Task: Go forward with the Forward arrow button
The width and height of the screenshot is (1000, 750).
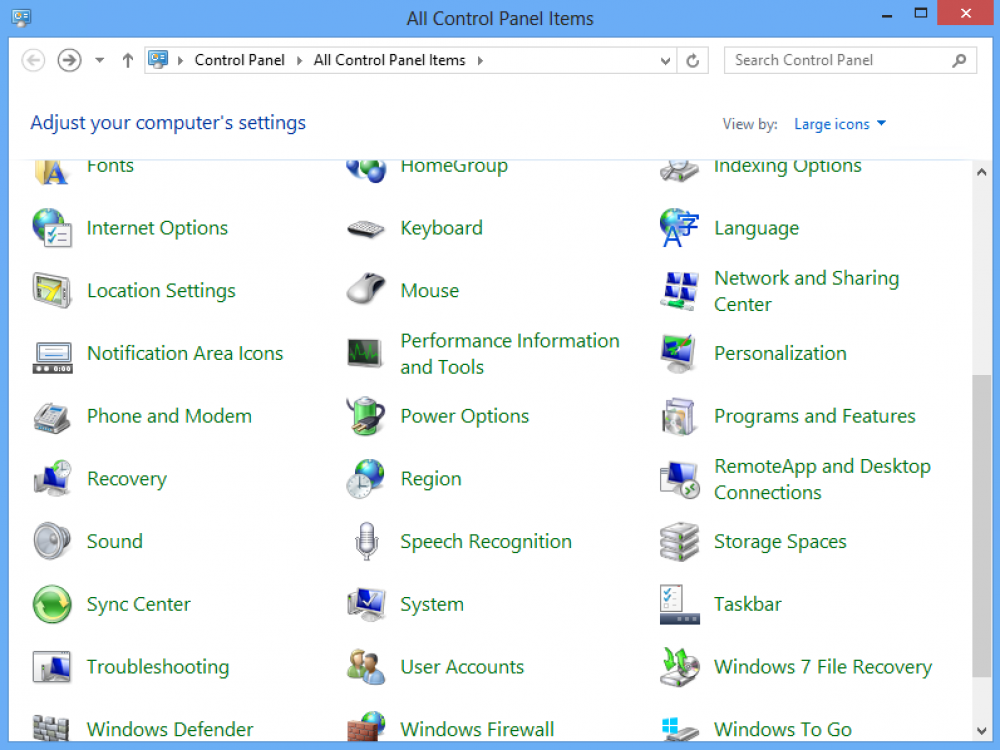Action: coord(69,61)
